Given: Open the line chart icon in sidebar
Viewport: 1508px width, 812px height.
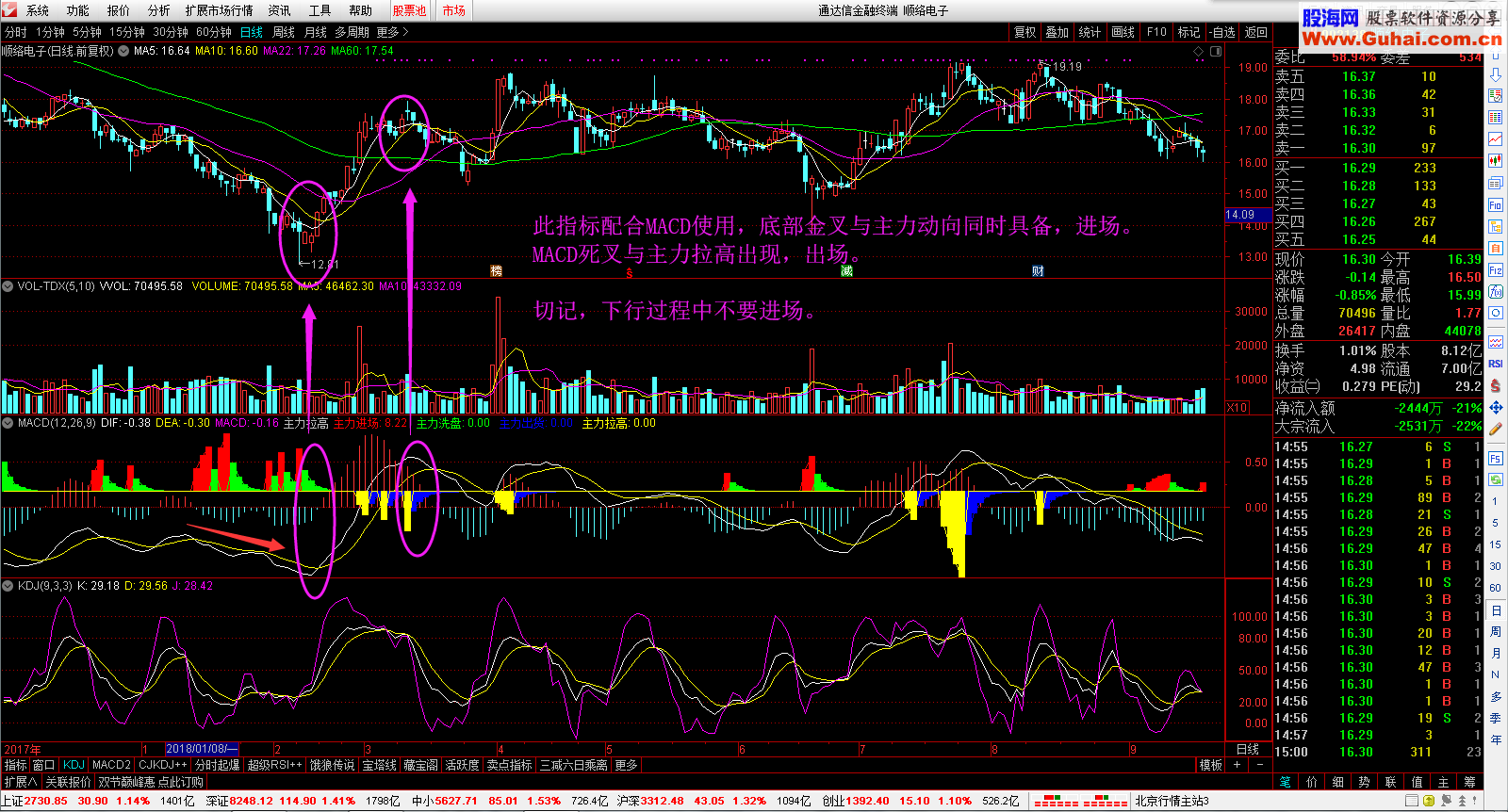Looking at the screenshot, I should click(1496, 139).
